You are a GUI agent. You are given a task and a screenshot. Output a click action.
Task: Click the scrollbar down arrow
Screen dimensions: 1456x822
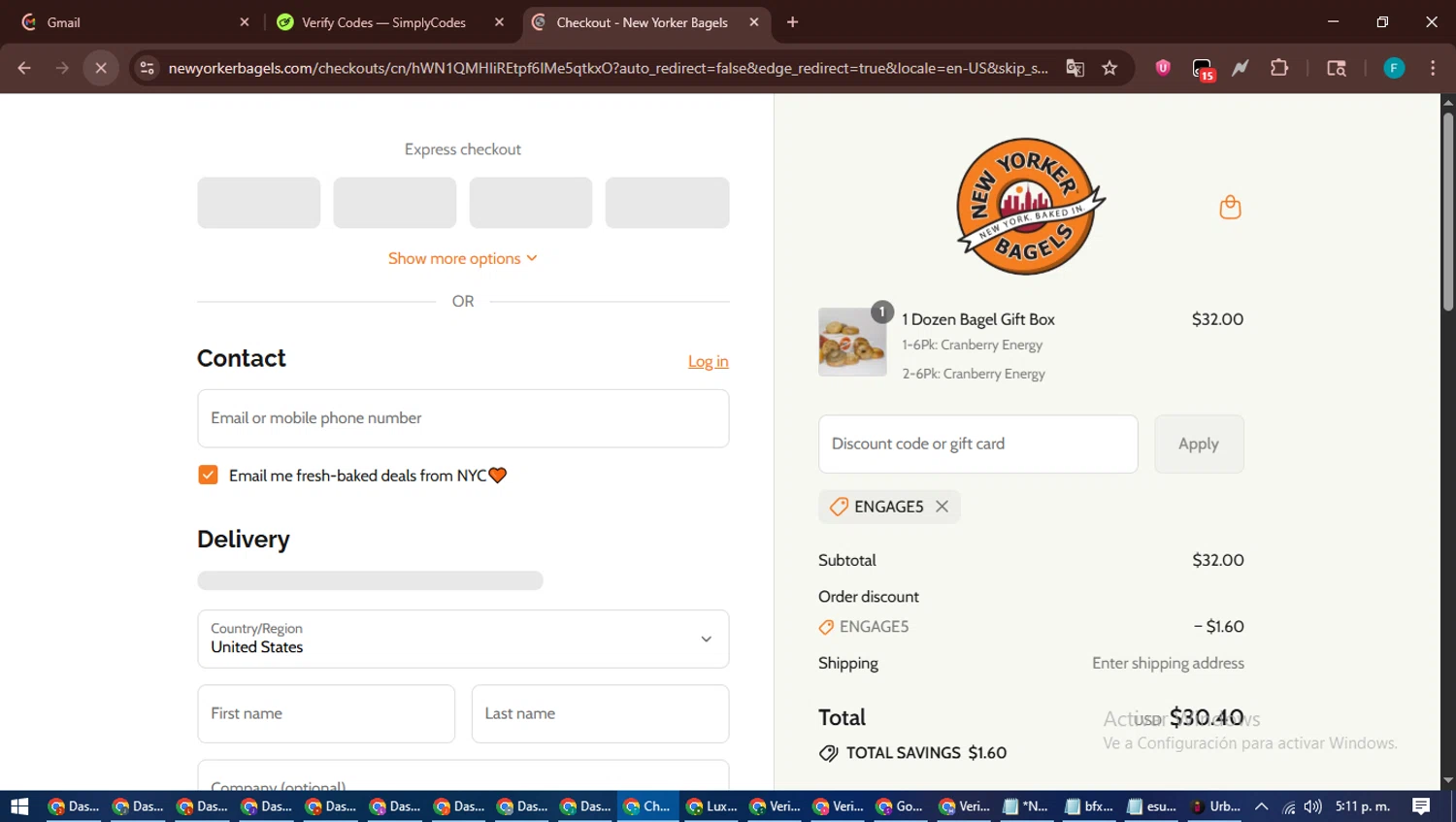click(1447, 779)
